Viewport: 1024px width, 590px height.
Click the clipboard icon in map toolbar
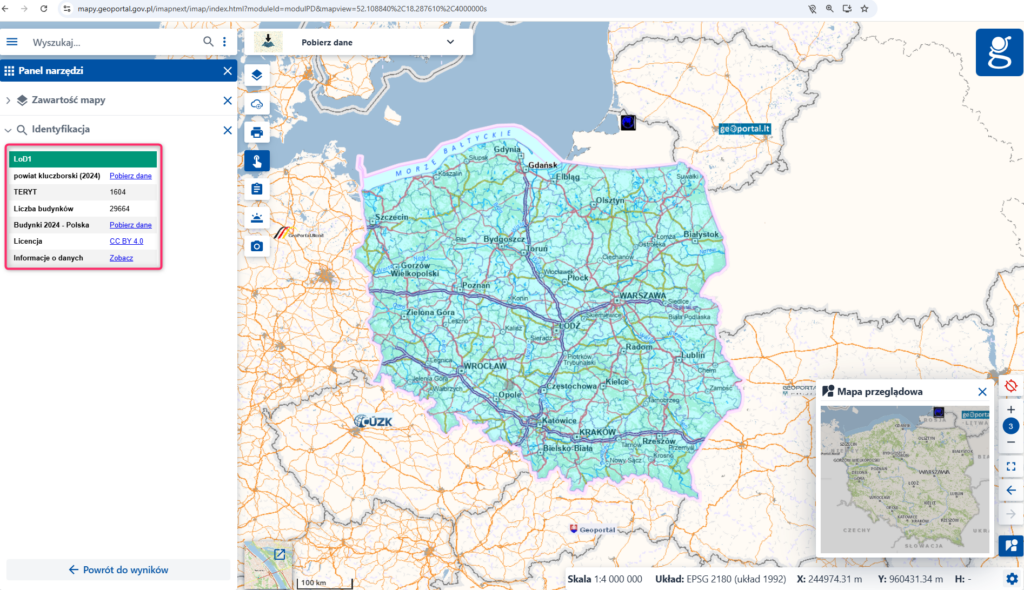(x=257, y=189)
